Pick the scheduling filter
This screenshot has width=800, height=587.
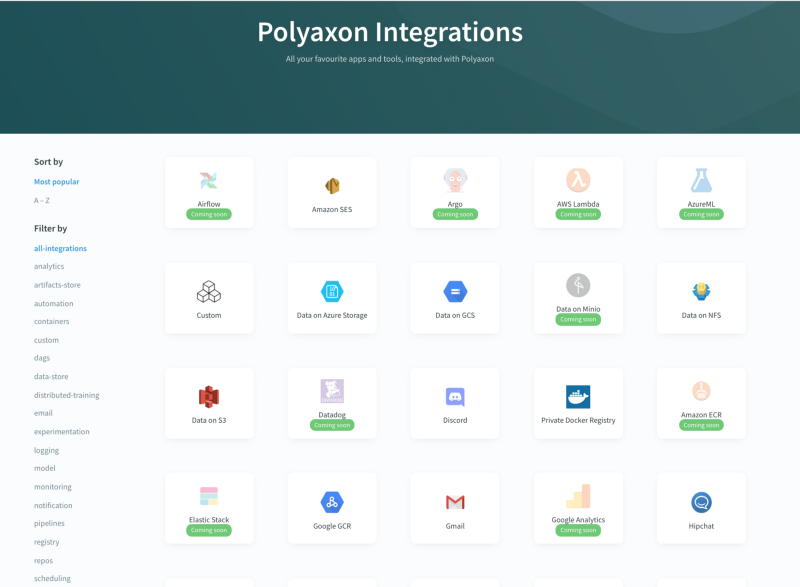(53, 578)
